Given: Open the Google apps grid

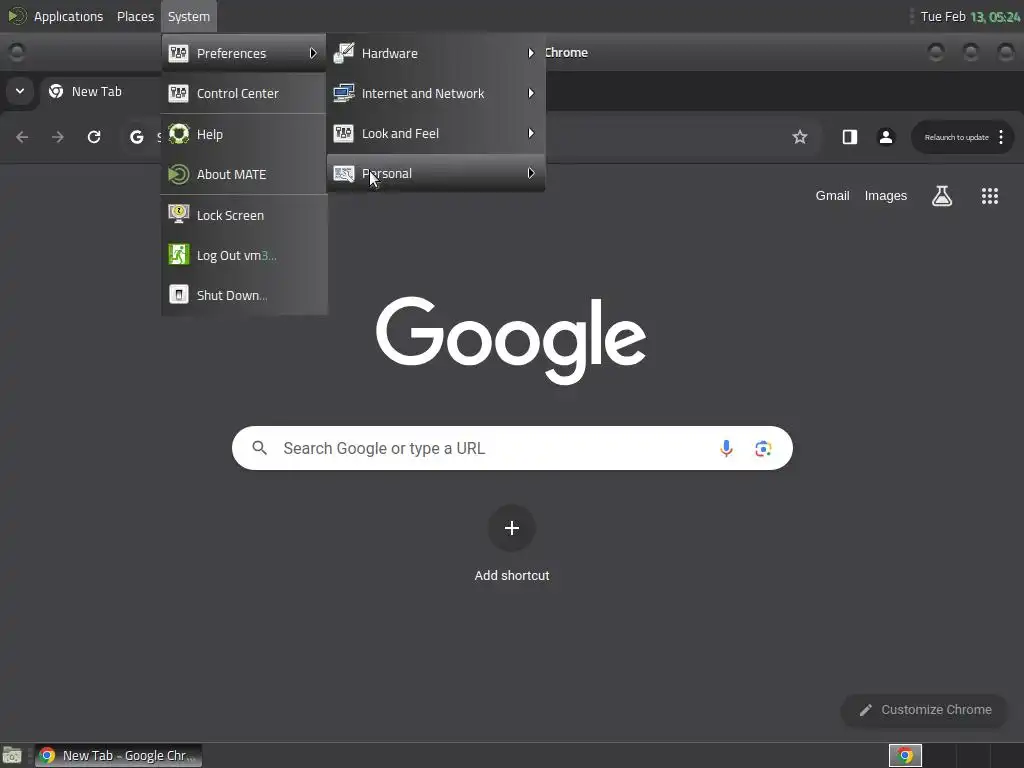Looking at the screenshot, I should [990, 196].
